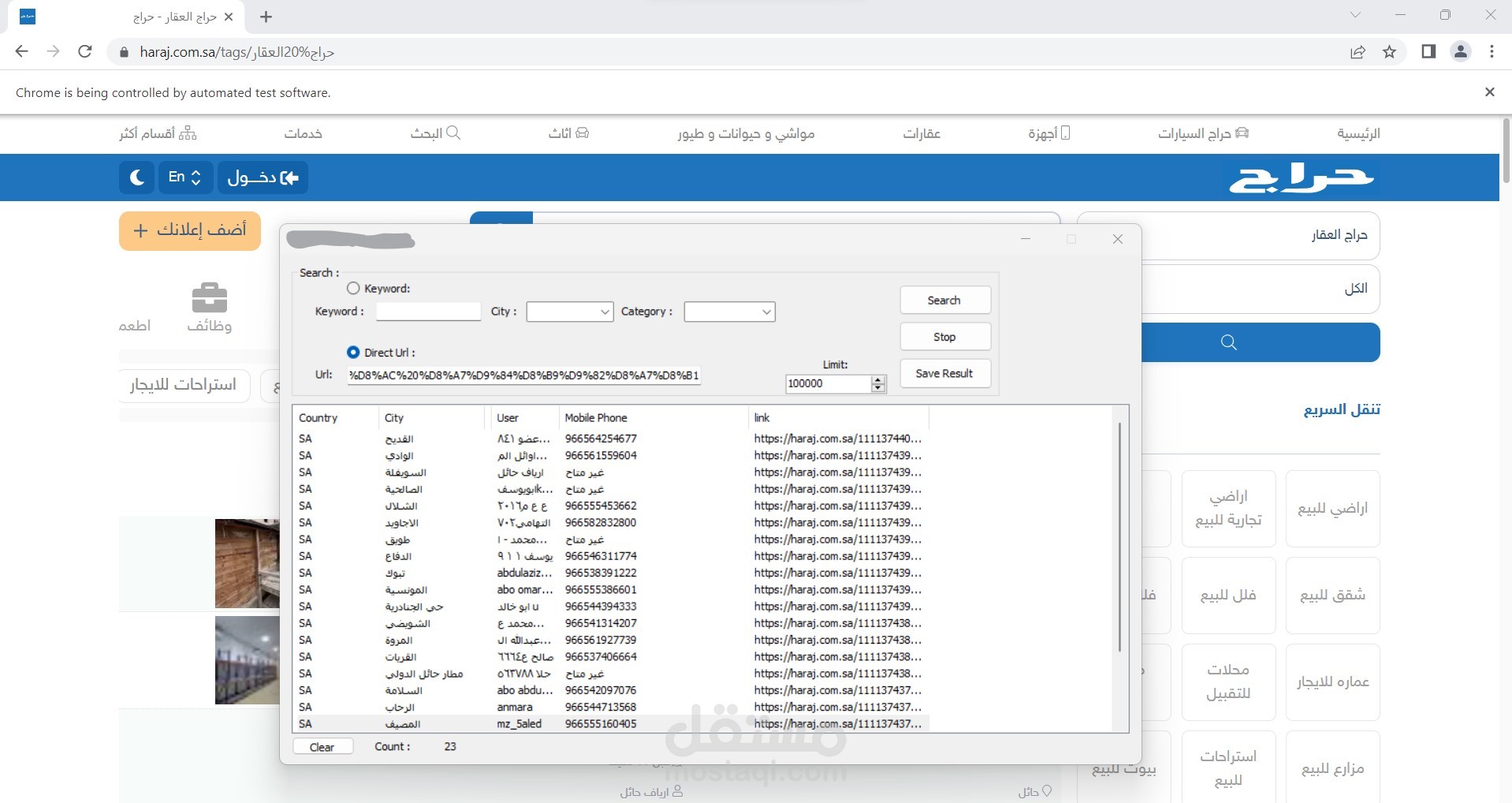Minimize the scraper tool window

point(1026,239)
